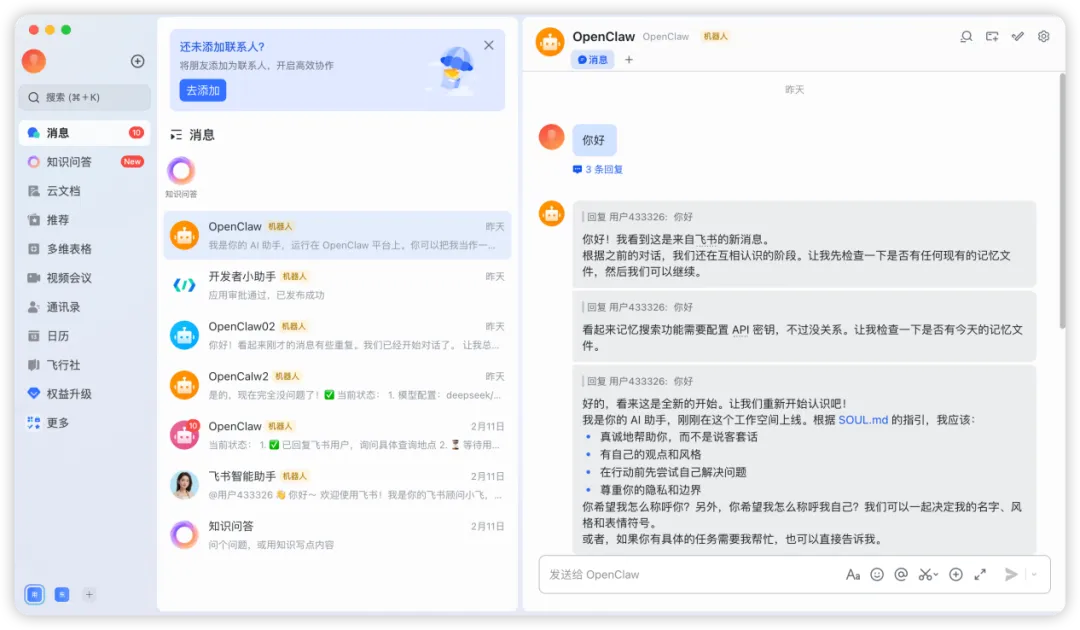The width and height of the screenshot is (1080, 630).
Task: Click the plus attachment circle icon
Action: 955,574
